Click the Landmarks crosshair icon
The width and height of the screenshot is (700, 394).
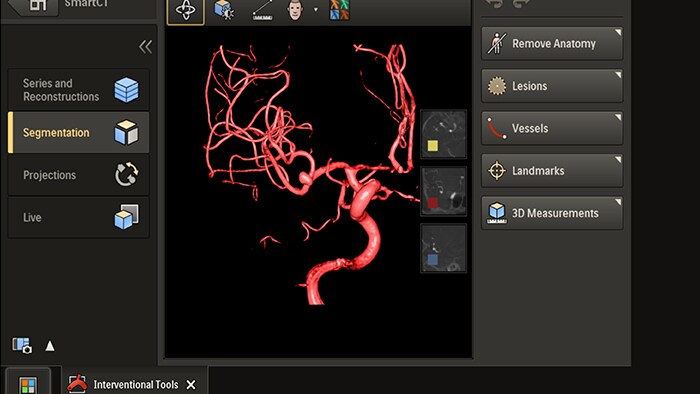click(x=496, y=170)
